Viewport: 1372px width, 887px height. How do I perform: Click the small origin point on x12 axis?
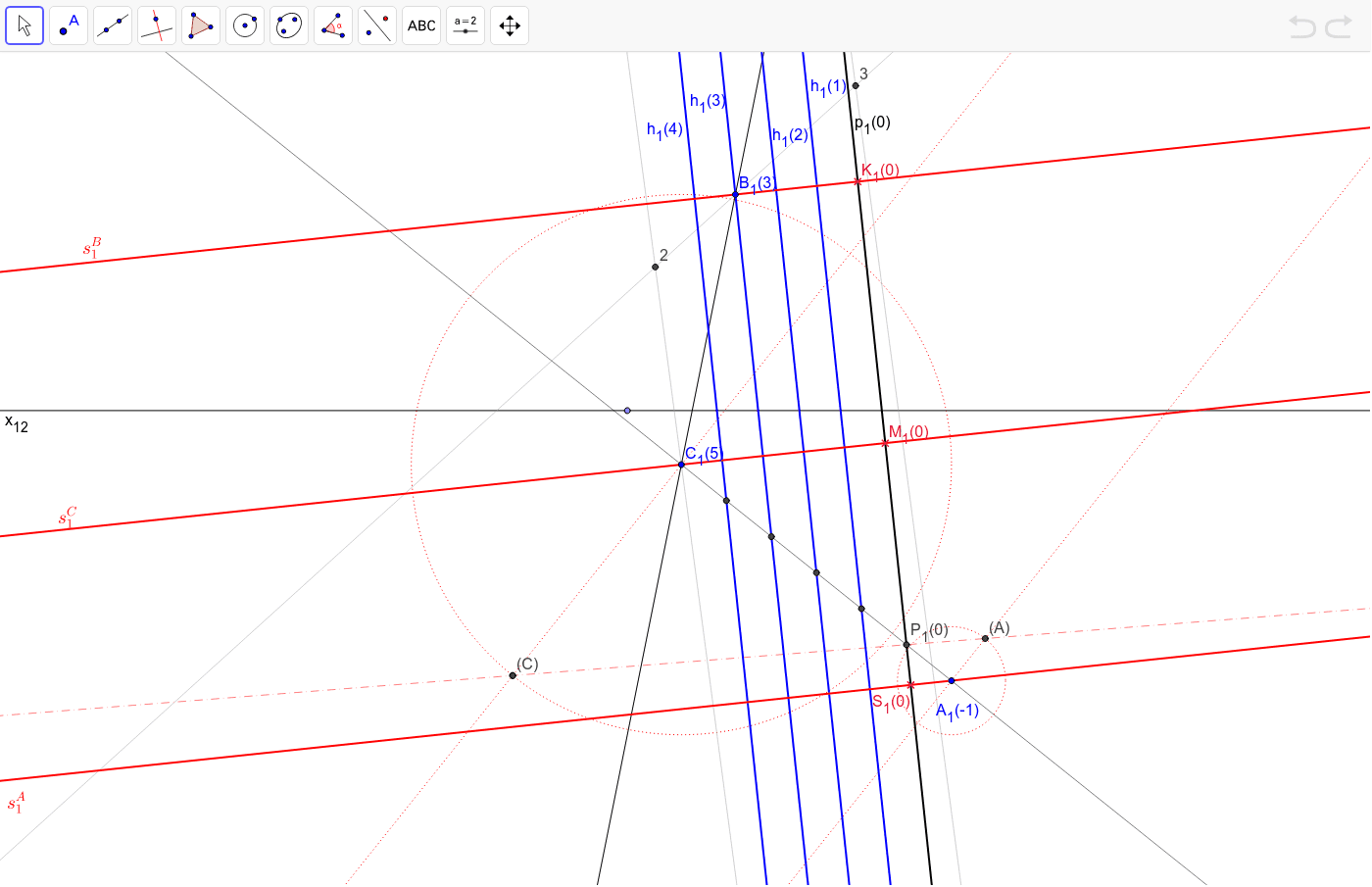click(x=627, y=411)
